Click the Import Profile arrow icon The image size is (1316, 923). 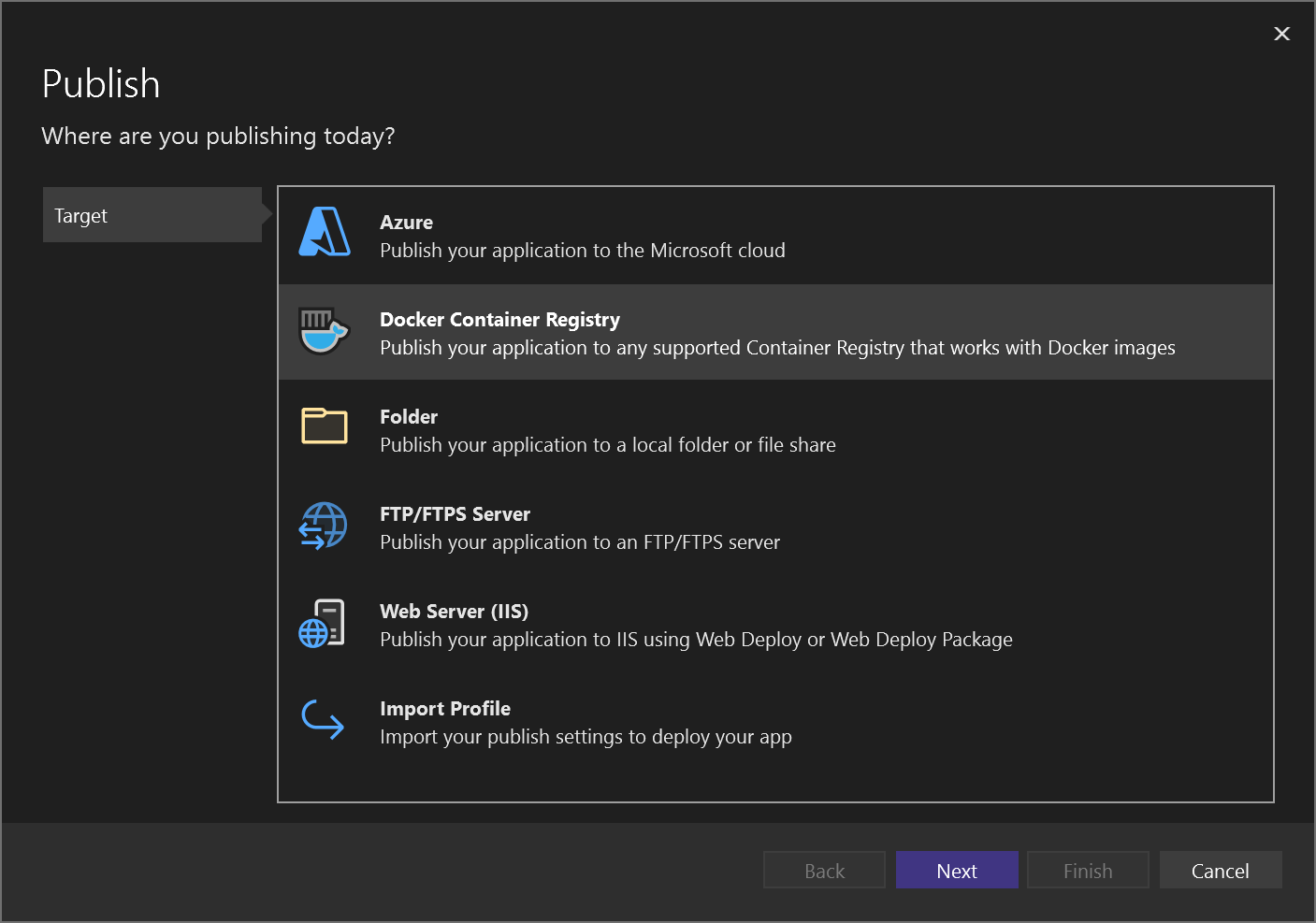pyautogui.click(x=323, y=720)
